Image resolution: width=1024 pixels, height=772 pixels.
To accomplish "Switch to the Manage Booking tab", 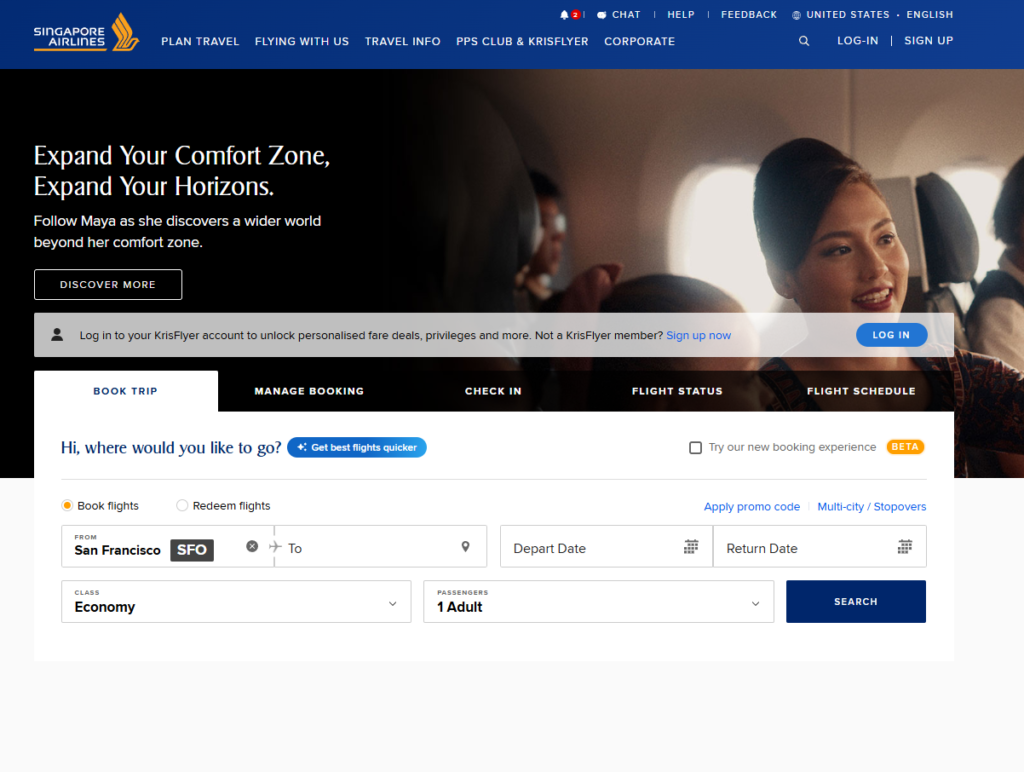I will (309, 391).
